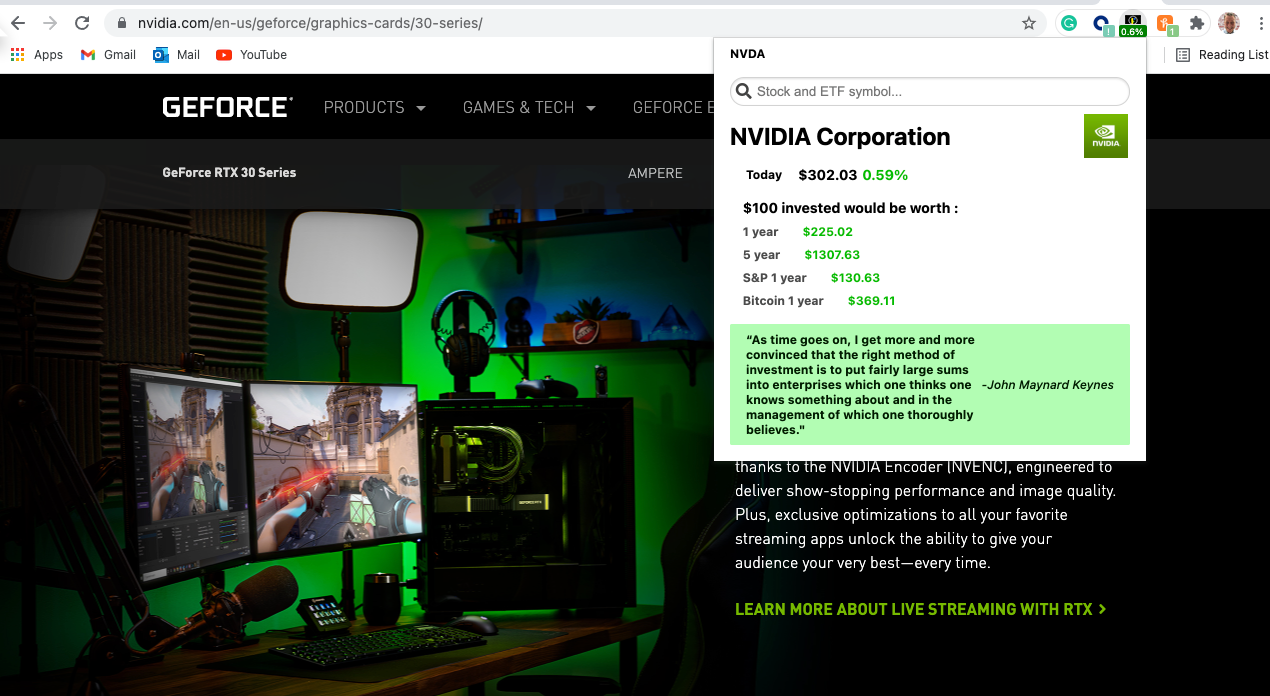1270x696 pixels.
Task: Open the YouTube bookmark
Action: 252,55
